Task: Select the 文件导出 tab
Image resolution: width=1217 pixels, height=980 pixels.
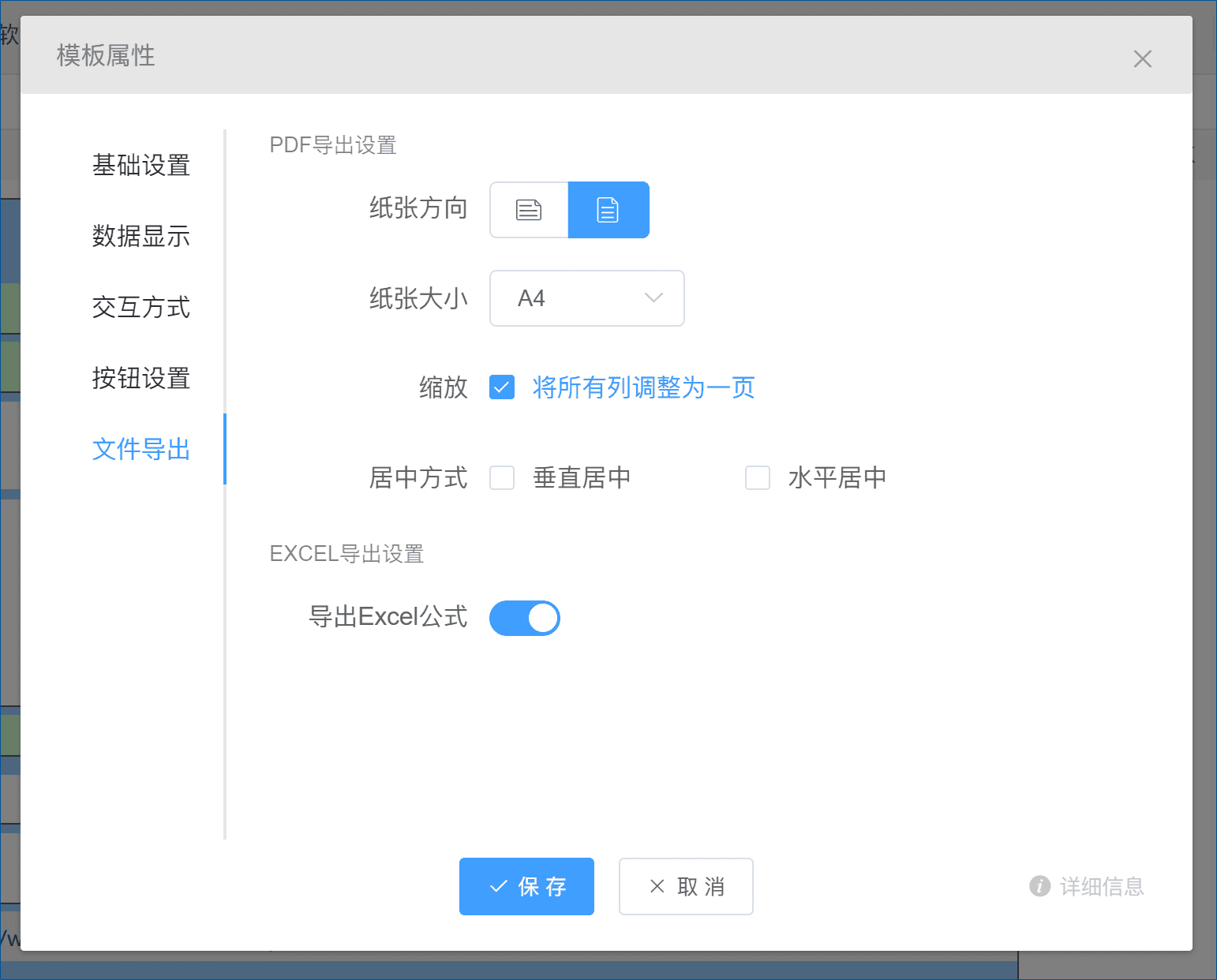Action: [141, 449]
